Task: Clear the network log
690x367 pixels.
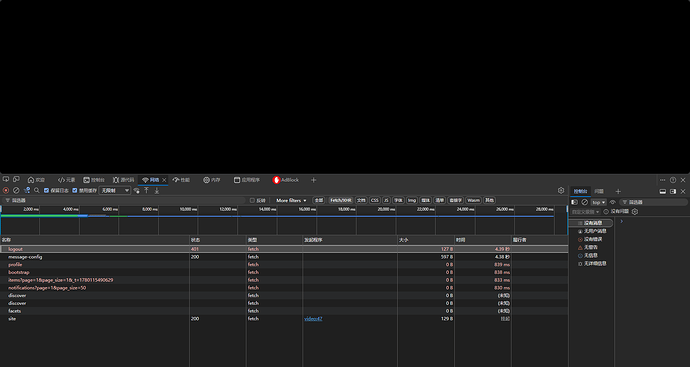Action: point(16,191)
